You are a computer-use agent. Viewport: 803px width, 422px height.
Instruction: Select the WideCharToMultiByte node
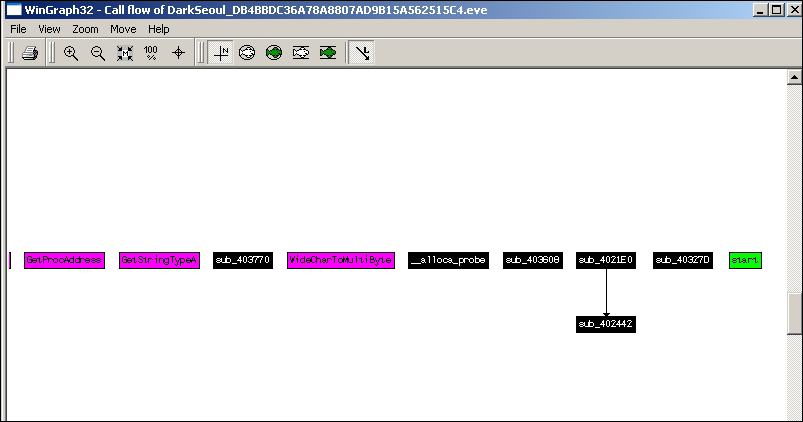pos(341,260)
